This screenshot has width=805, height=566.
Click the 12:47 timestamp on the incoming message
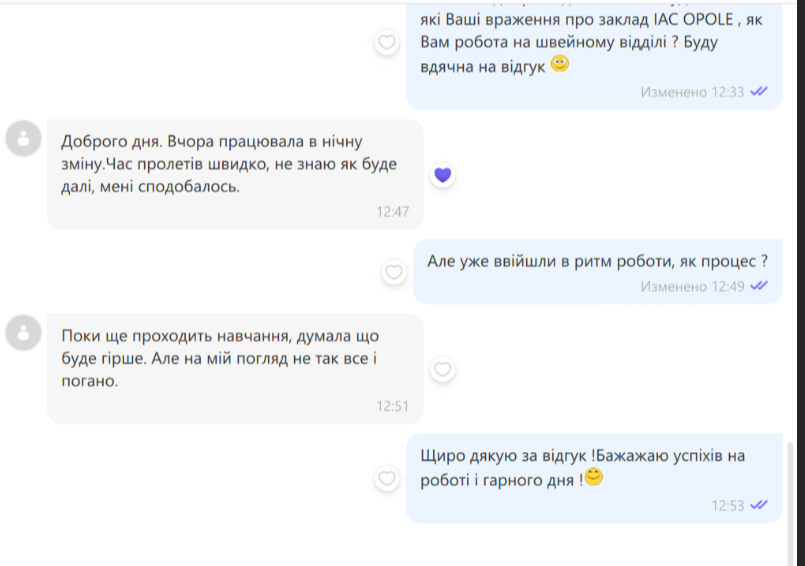coord(392,211)
